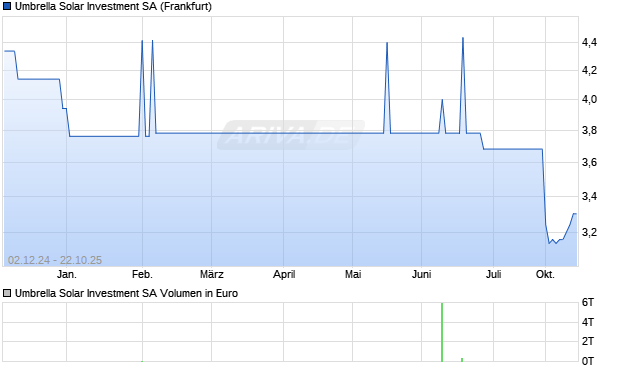Click the 'Mai' month label

coord(353,274)
